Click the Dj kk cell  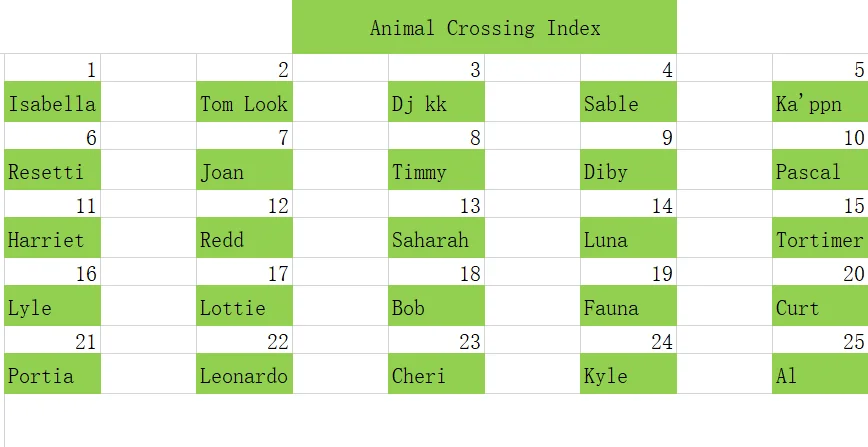(x=436, y=102)
